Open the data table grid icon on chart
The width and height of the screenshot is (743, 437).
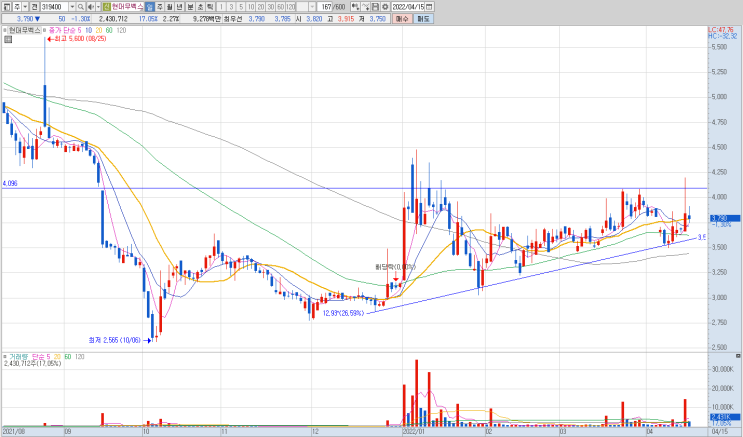8,40
